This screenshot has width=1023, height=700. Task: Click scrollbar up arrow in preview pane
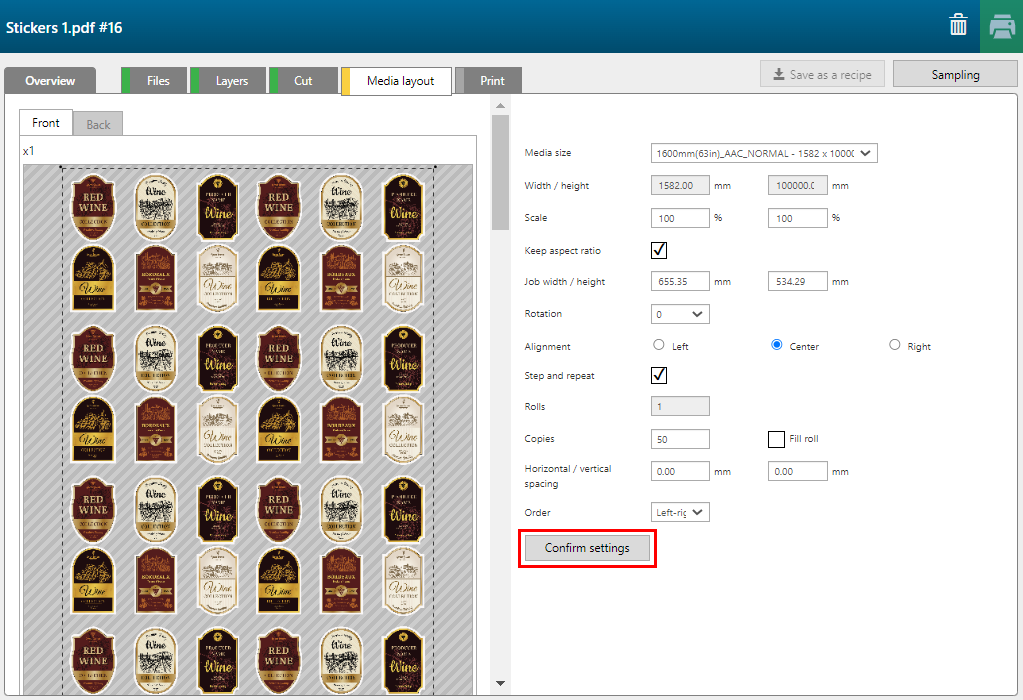coord(500,105)
